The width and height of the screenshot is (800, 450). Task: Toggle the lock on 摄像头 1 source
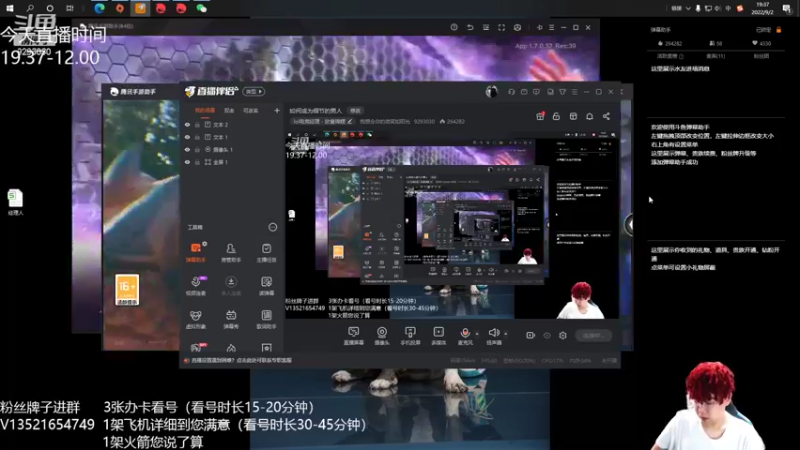(x=197, y=149)
